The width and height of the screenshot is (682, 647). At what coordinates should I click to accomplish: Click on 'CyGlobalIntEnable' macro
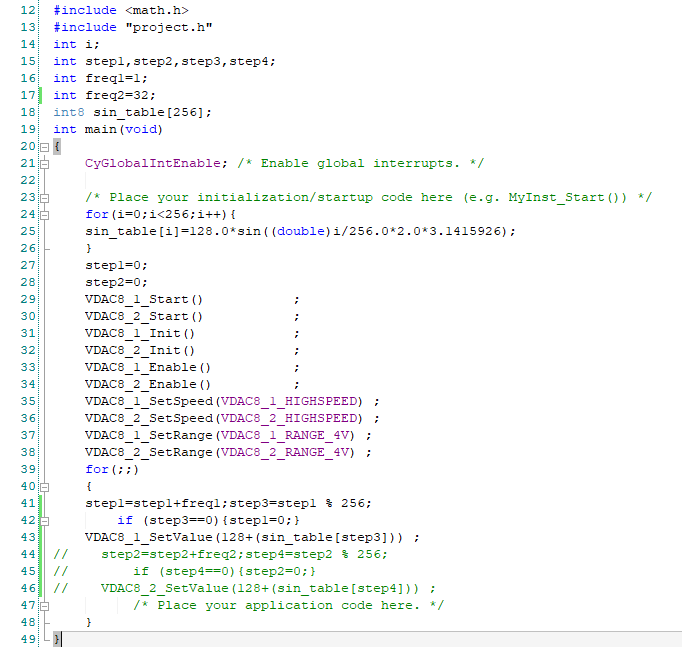[153, 163]
